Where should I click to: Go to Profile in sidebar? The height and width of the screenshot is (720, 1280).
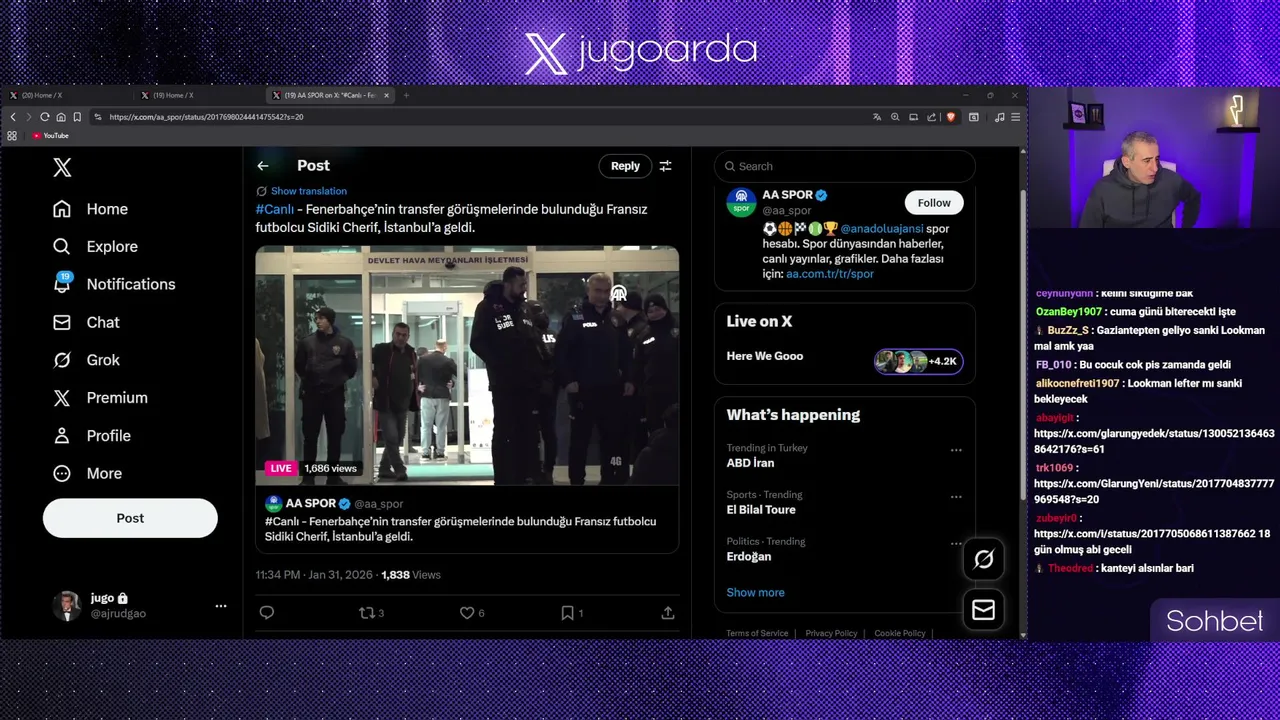point(92,436)
